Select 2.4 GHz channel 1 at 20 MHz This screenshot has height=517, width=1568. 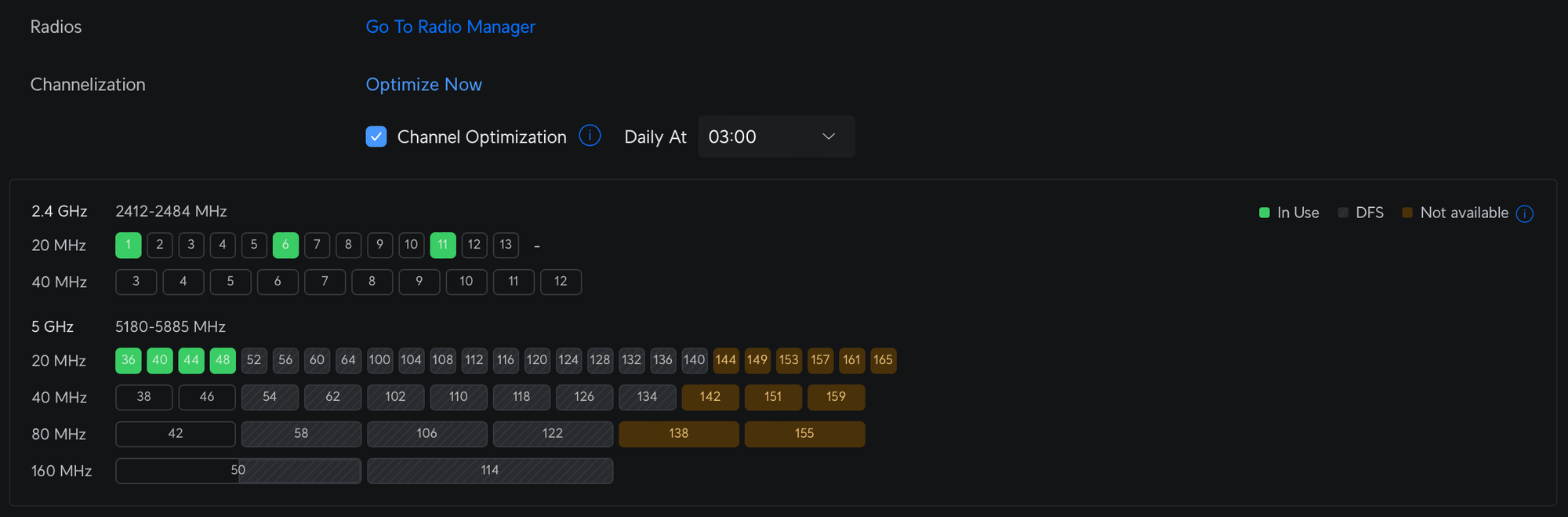[129, 245]
